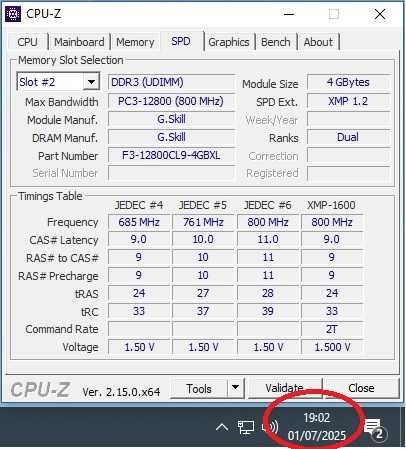Screen dimensions: 406x449
Task: Click the Ver. 2.15.0.x64 version text
Action: (121, 392)
